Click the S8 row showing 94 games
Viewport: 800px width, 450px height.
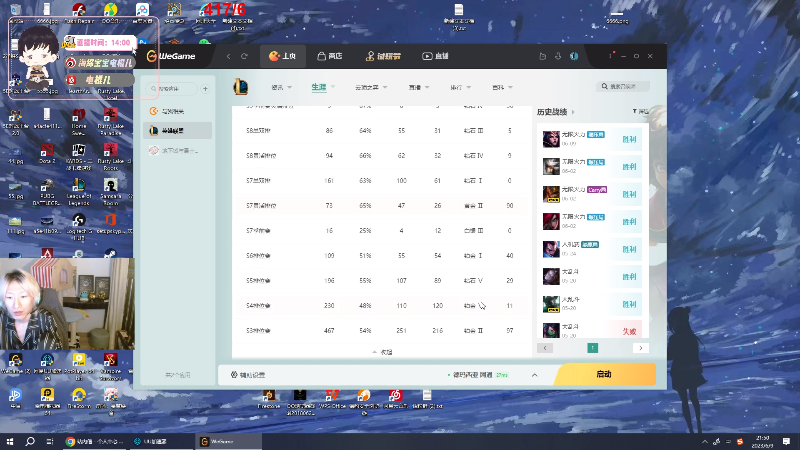click(x=381, y=156)
